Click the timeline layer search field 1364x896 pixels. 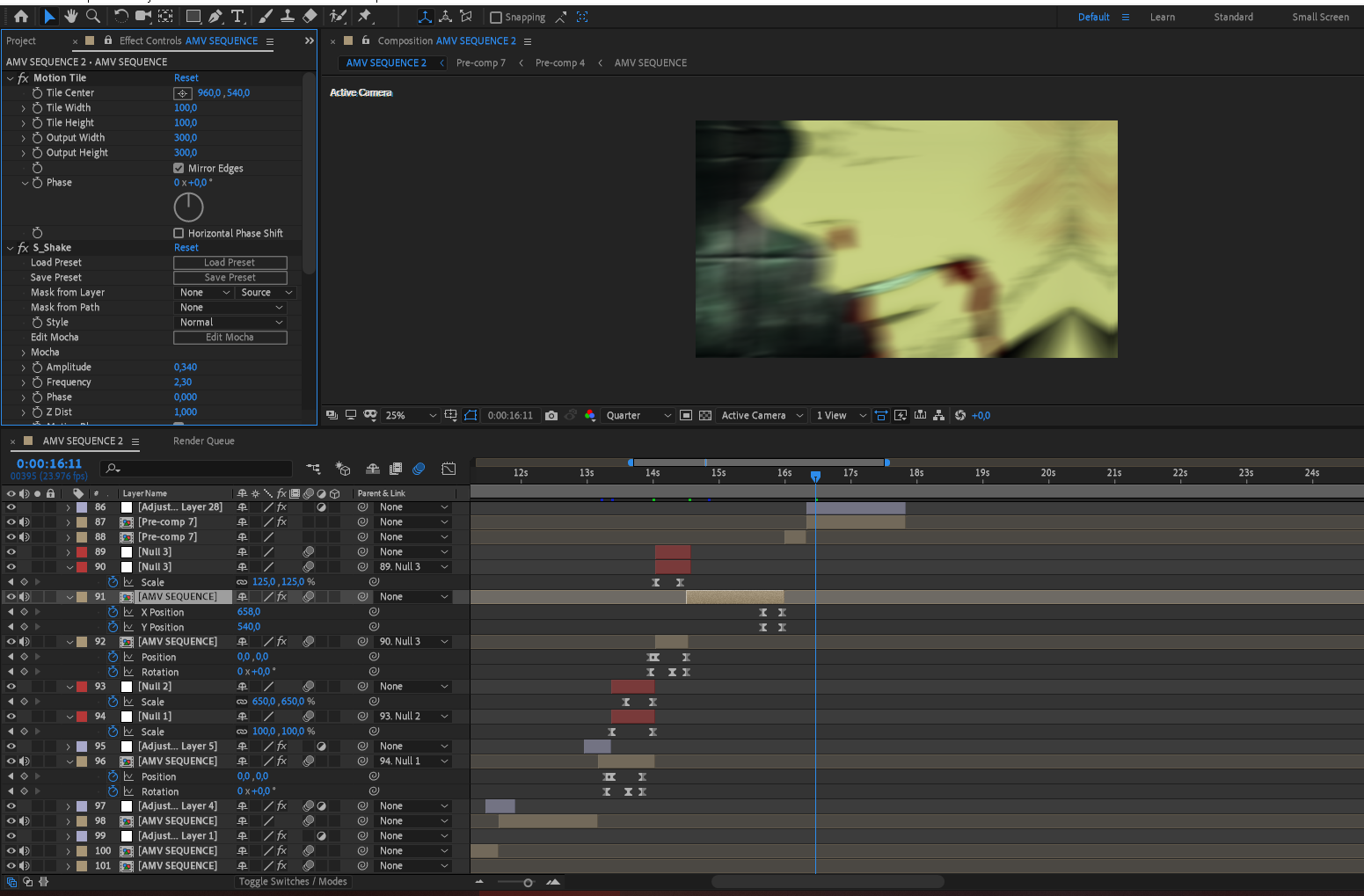pos(202,469)
